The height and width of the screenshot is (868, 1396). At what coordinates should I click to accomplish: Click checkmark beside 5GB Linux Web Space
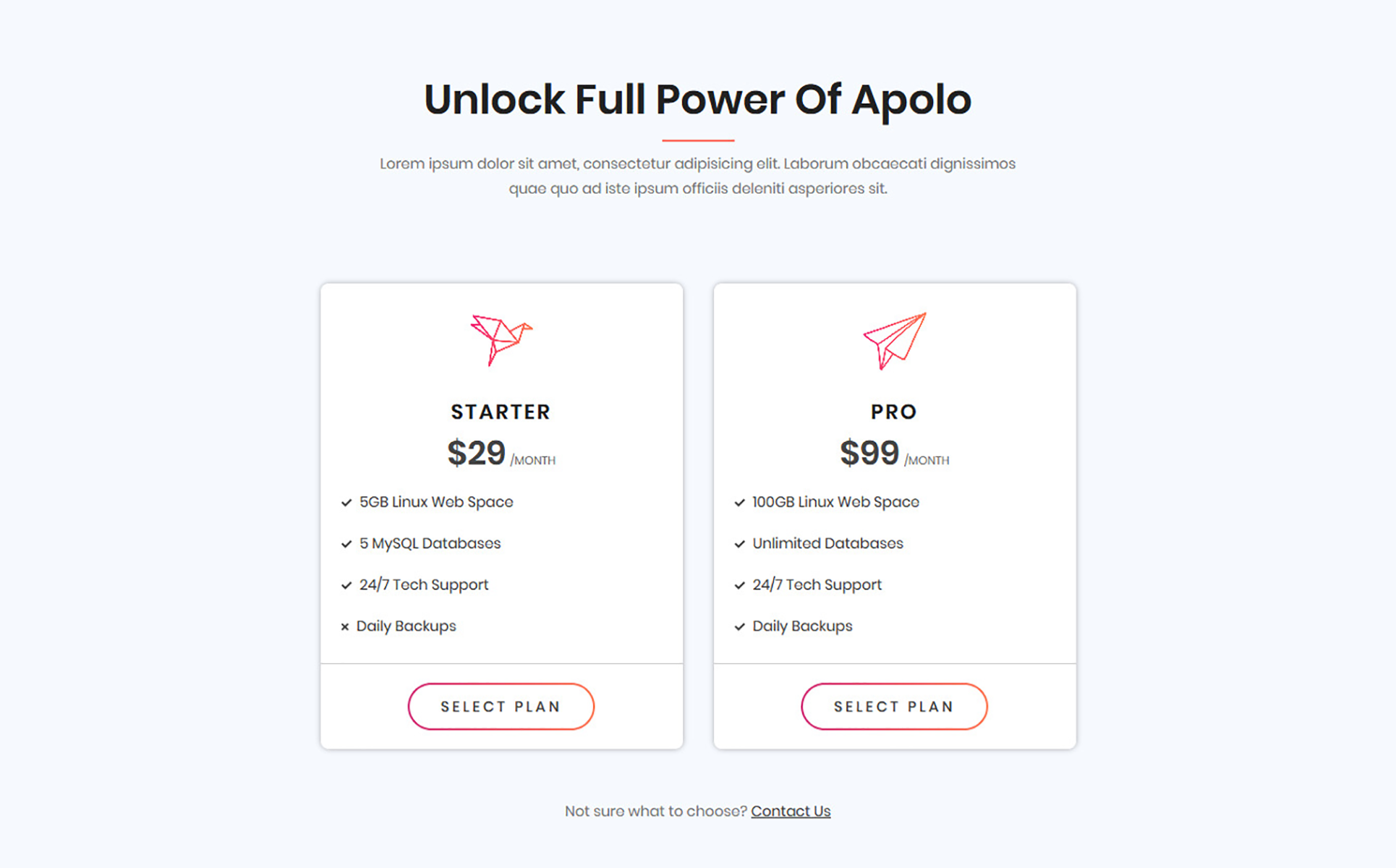pos(346,503)
